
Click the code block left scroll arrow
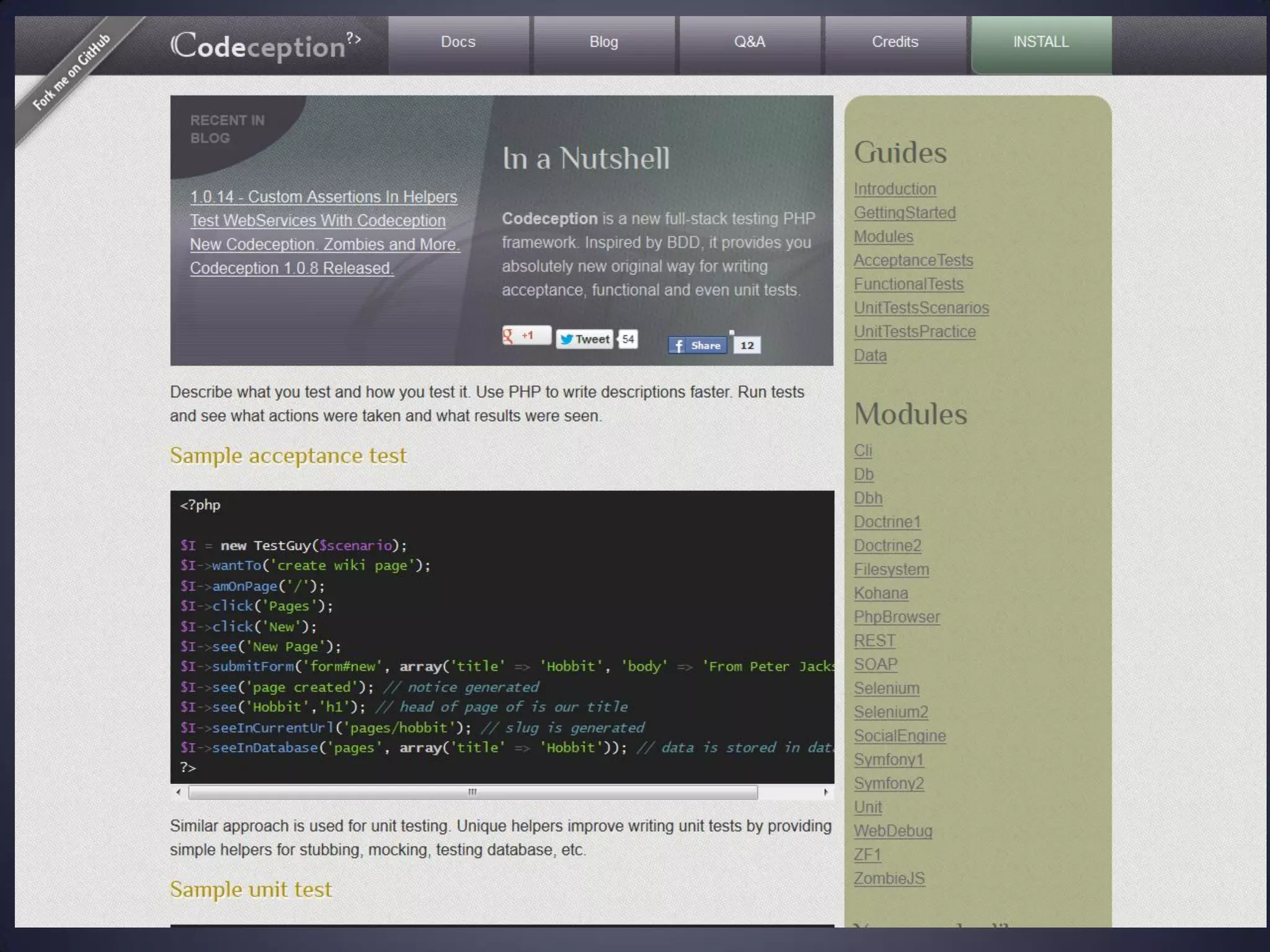pos(179,791)
